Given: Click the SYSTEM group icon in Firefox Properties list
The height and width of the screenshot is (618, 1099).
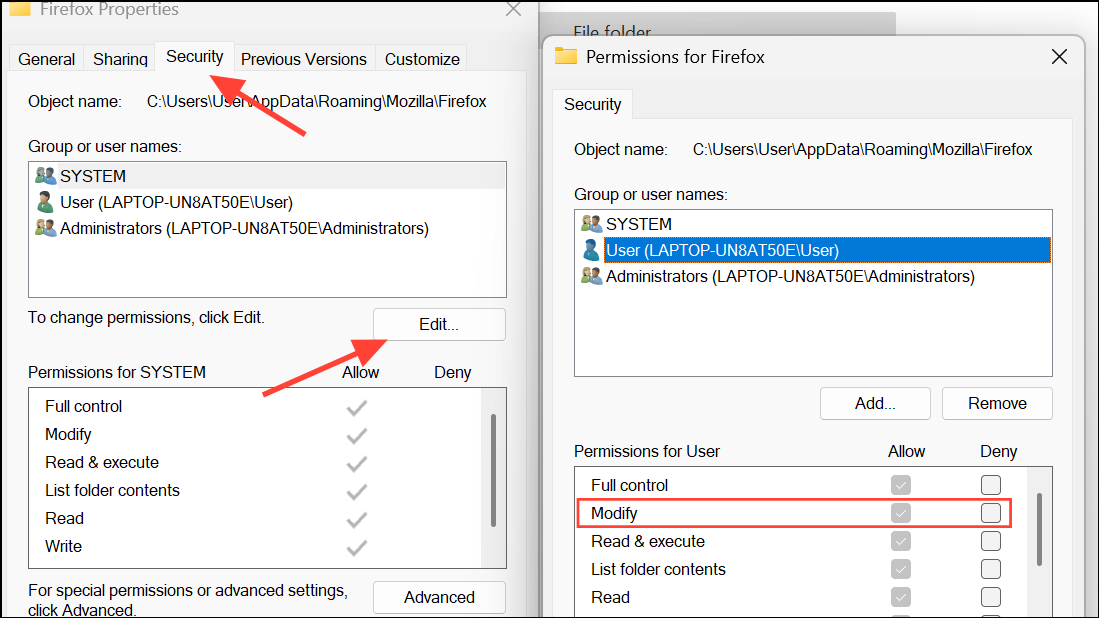Looking at the screenshot, I should 46,176.
